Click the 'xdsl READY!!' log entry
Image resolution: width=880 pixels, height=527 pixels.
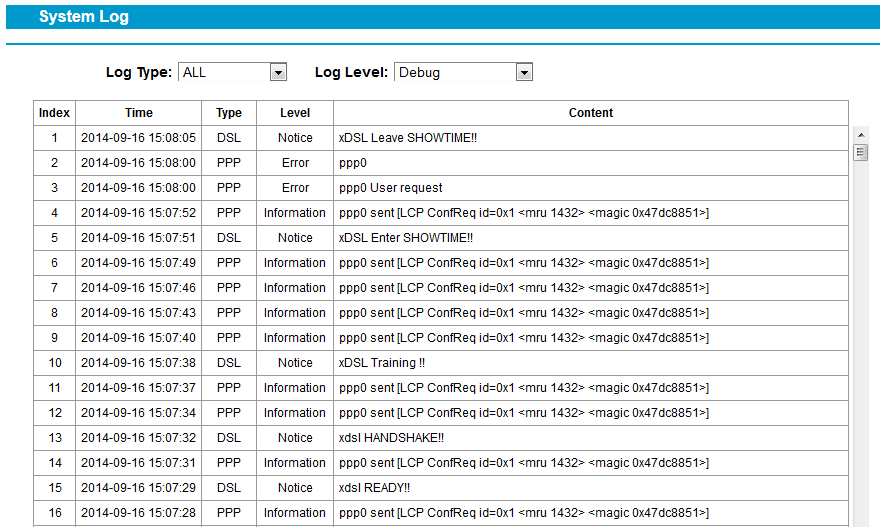click(x=374, y=488)
